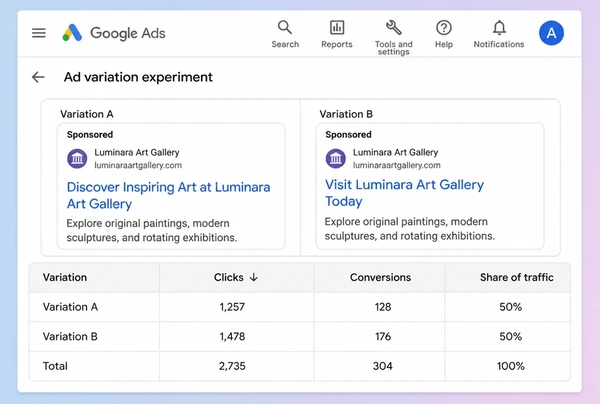Screen dimensions: 600x404
Task: Select the Variation A table row label
Action: (70, 307)
